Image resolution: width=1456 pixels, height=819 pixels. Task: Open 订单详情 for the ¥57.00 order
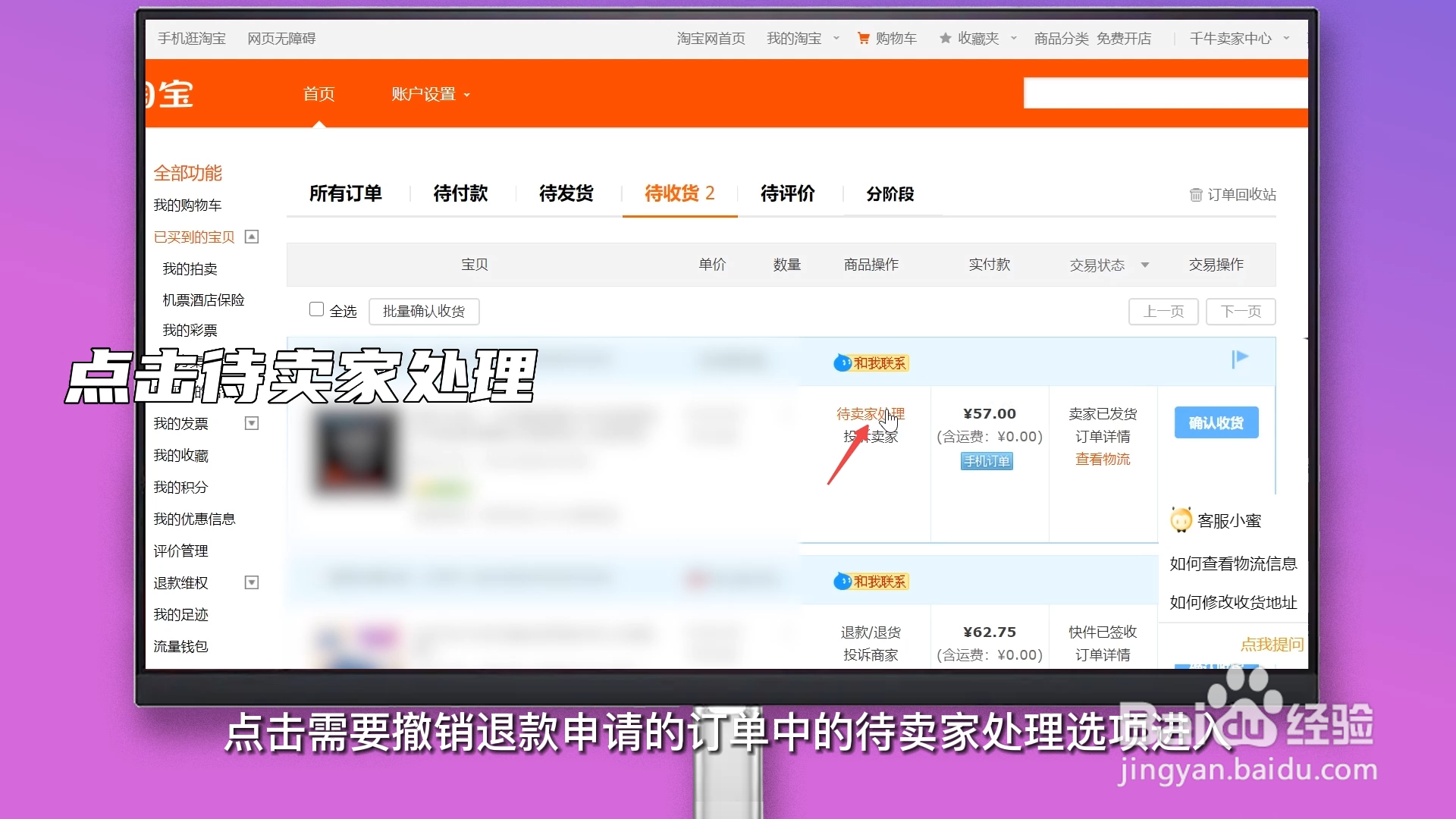click(1103, 437)
